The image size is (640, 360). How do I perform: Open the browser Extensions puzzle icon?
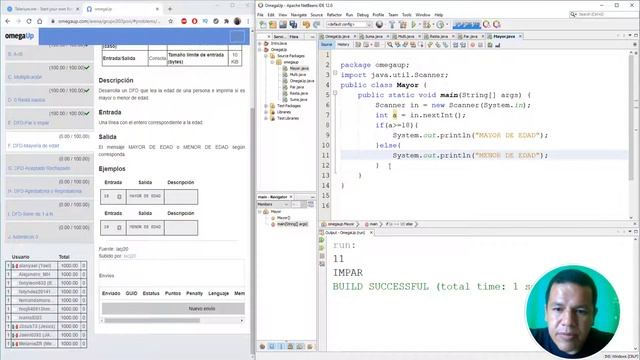pyautogui.click(x=227, y=21)
